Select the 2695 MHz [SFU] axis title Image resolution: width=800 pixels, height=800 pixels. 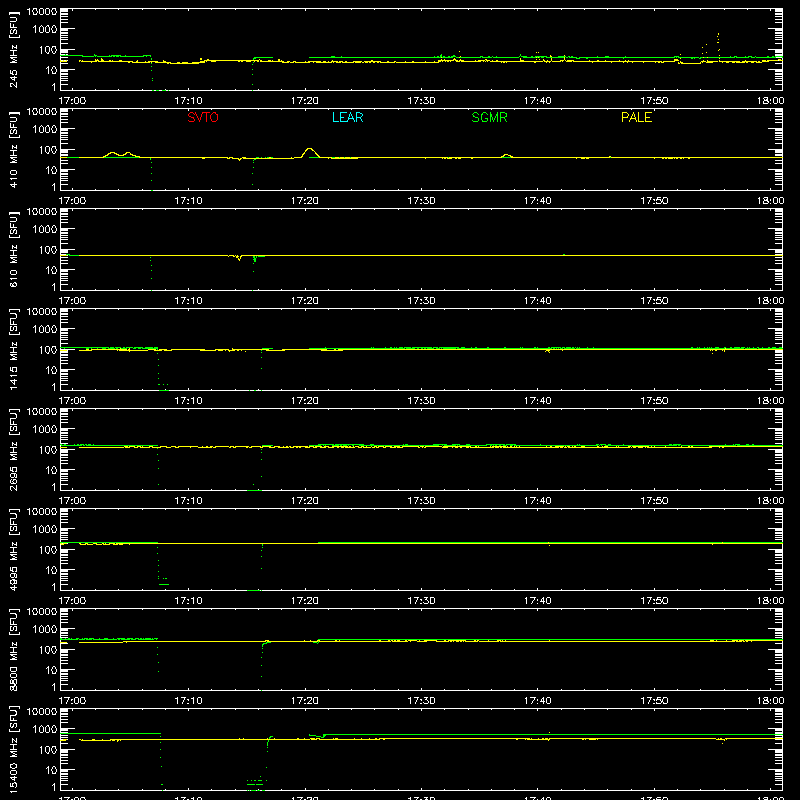(x=13, y=450)
